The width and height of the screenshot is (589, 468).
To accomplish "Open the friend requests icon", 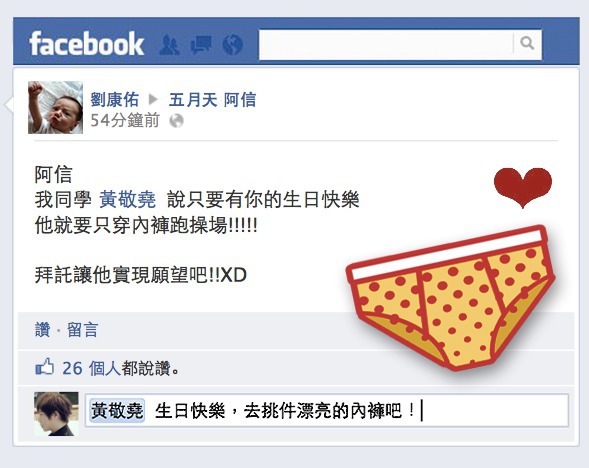I will [x=169, y=45].
